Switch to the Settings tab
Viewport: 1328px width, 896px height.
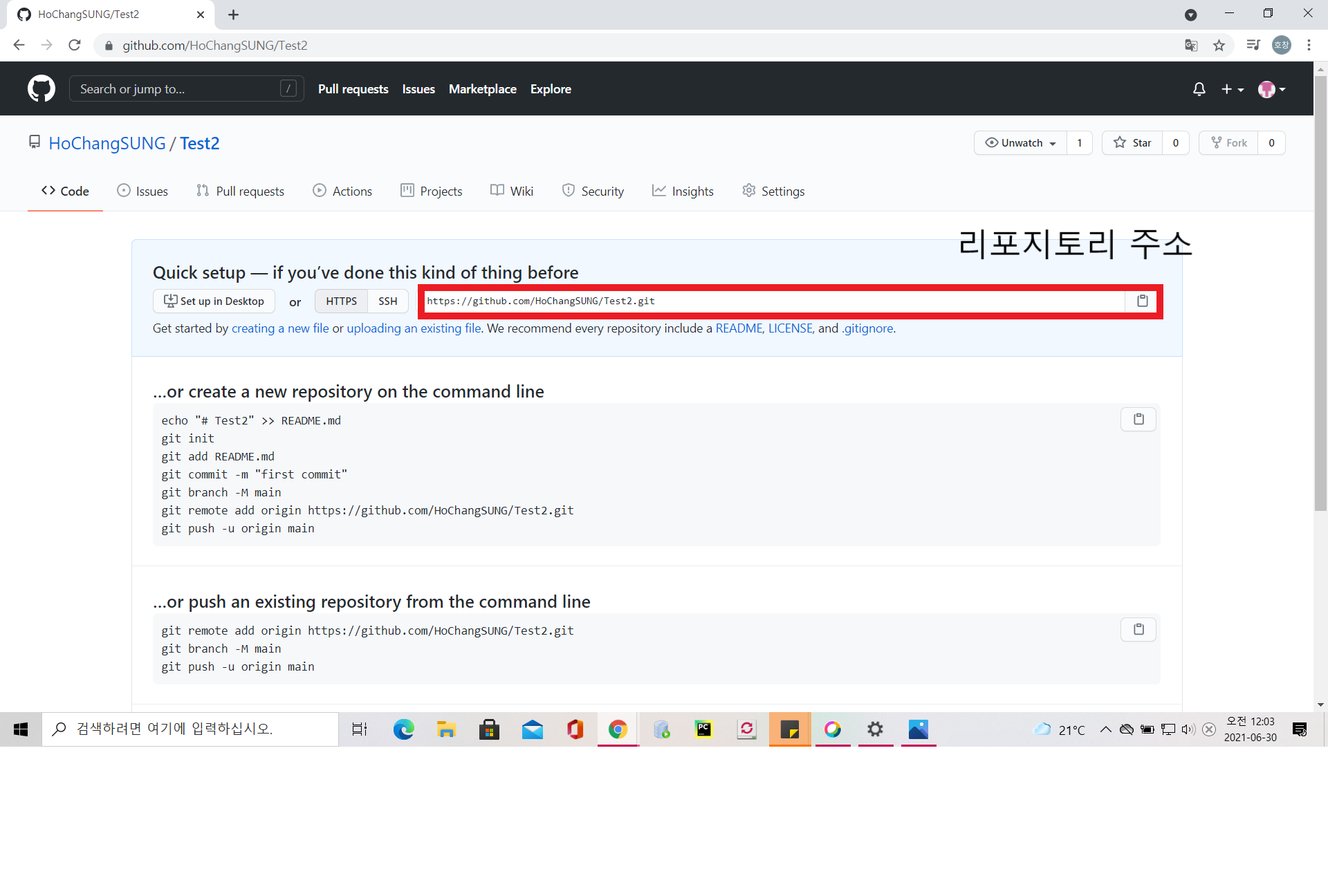tap(773, 192)
